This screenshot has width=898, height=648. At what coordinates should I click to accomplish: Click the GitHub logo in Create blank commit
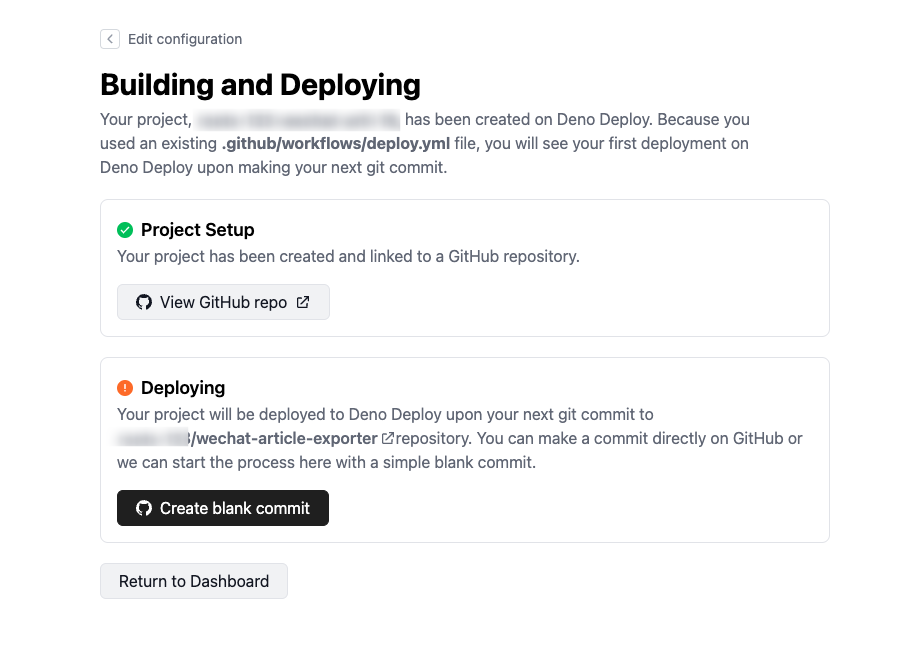coord(144,508)
